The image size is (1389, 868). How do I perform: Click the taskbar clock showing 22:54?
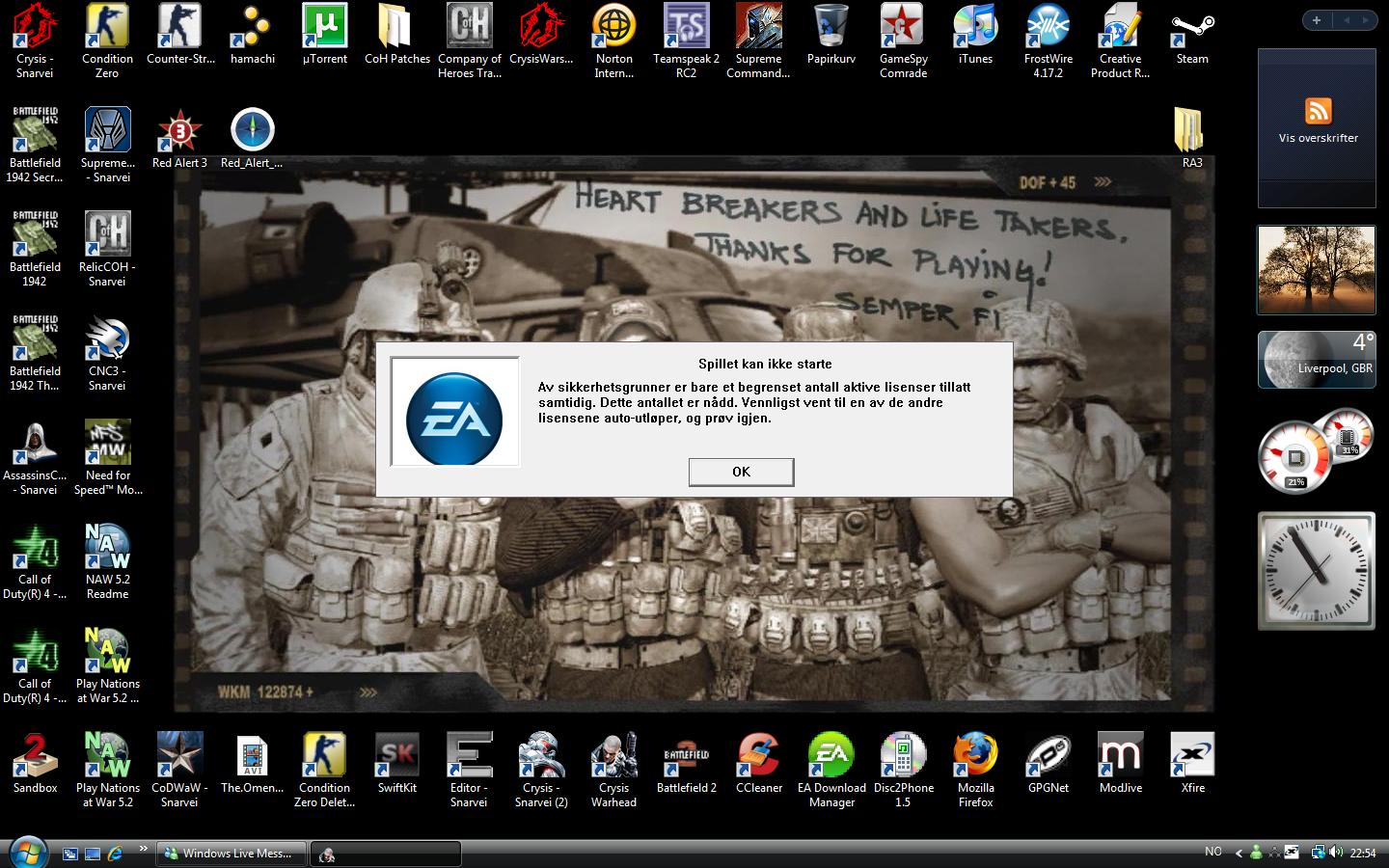click(x=1363, y=854)
